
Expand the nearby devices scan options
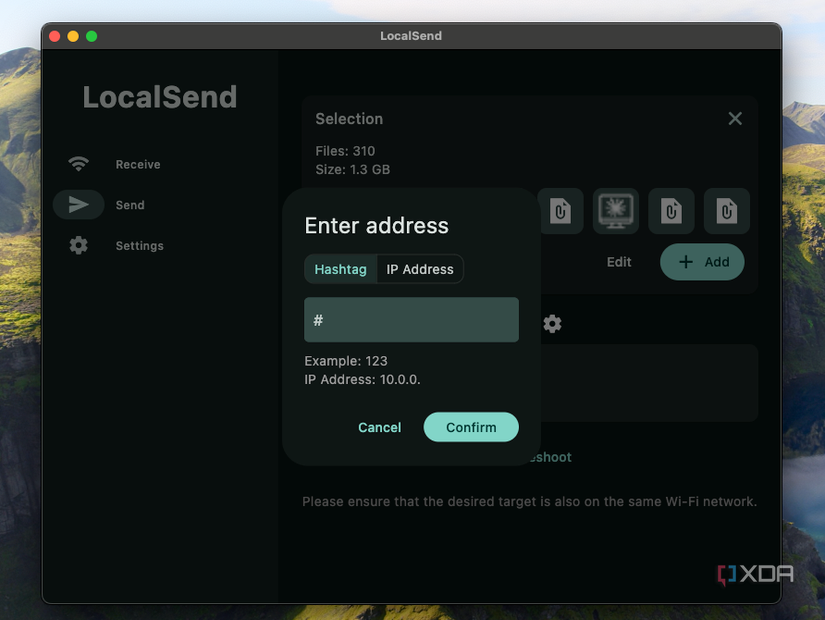pyautogui.click(x=551, y=324)
